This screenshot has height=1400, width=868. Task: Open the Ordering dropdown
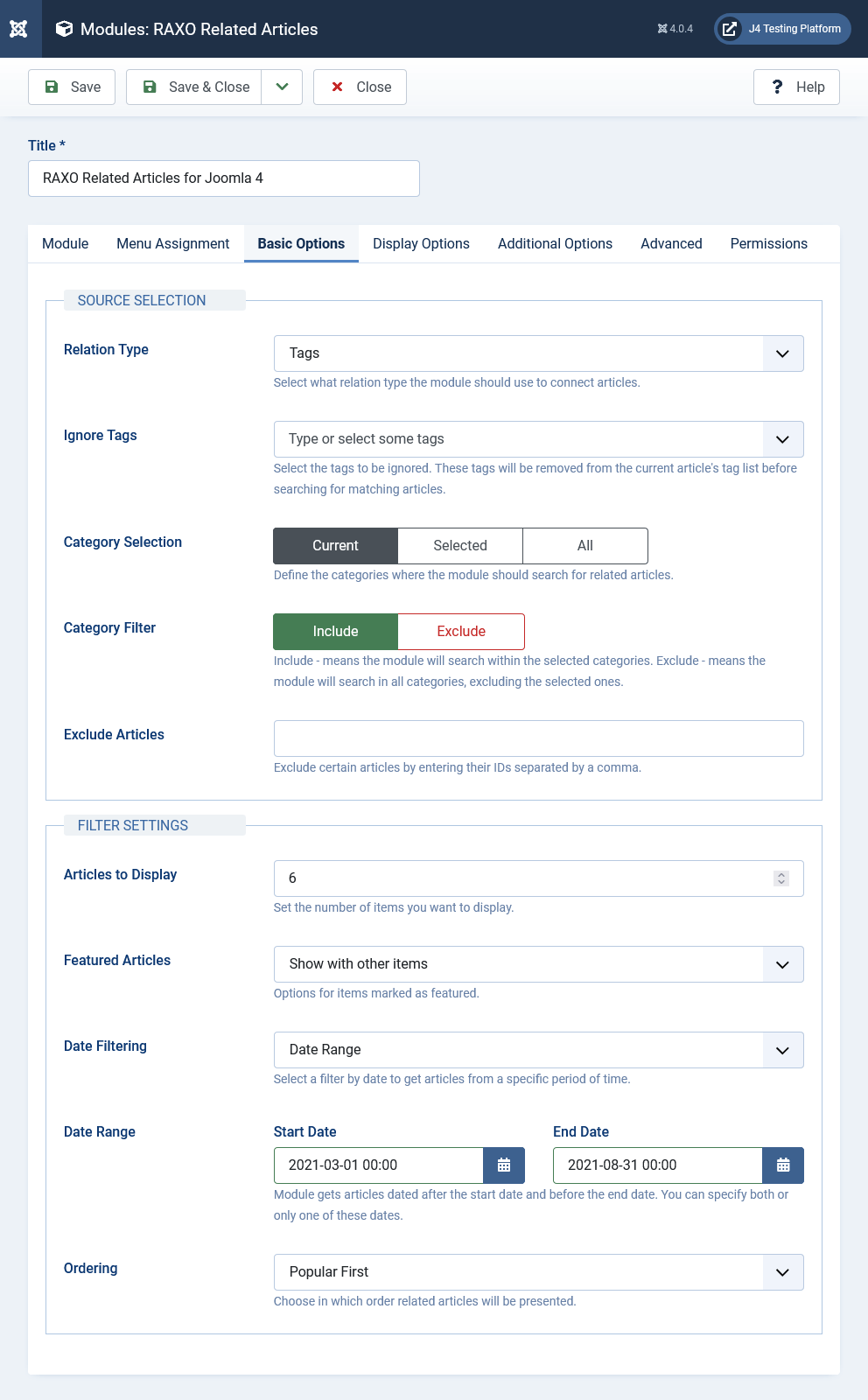(539, 1272)
